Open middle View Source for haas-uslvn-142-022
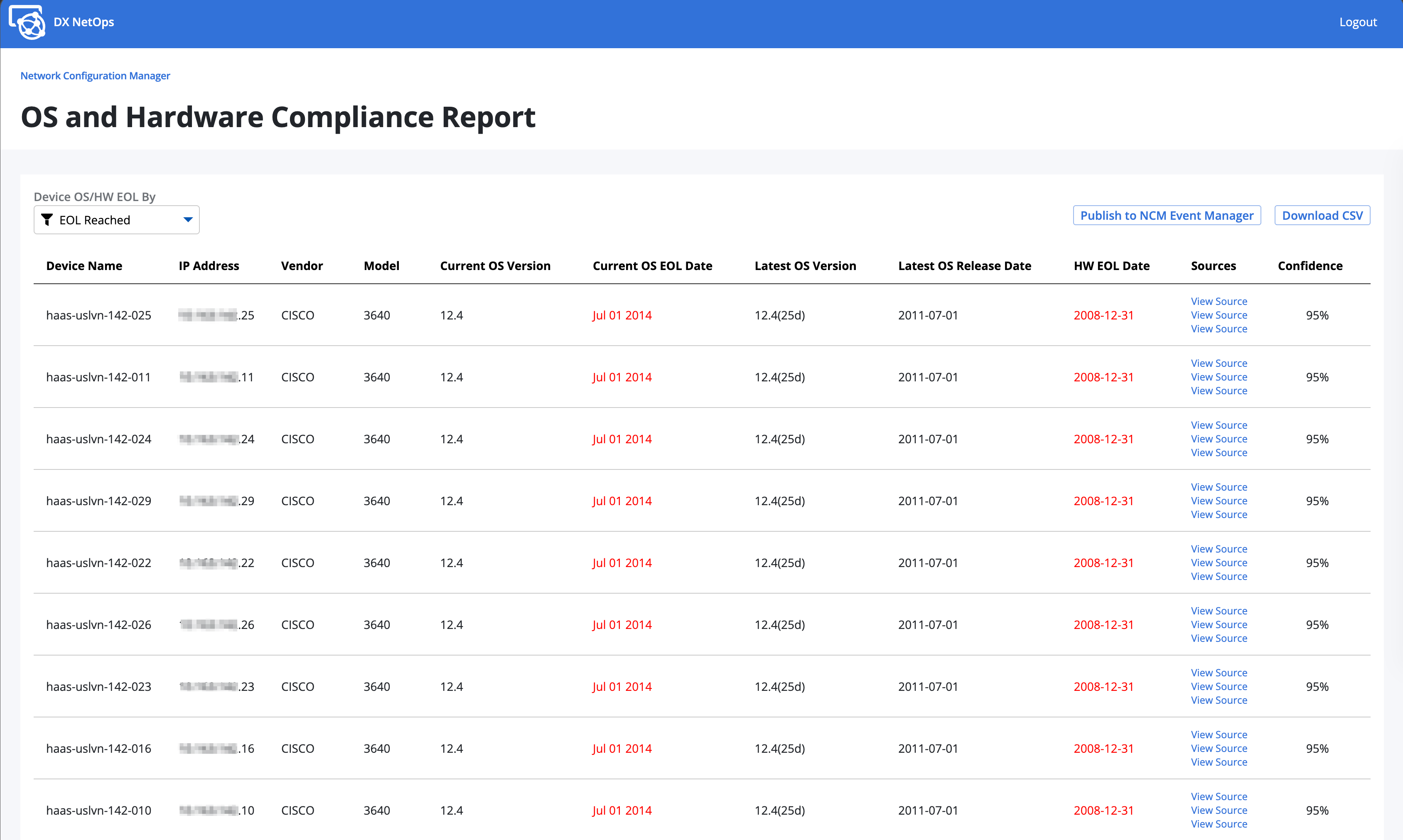The width and height of the screenshot is (1403, 840). (1219, 562)
